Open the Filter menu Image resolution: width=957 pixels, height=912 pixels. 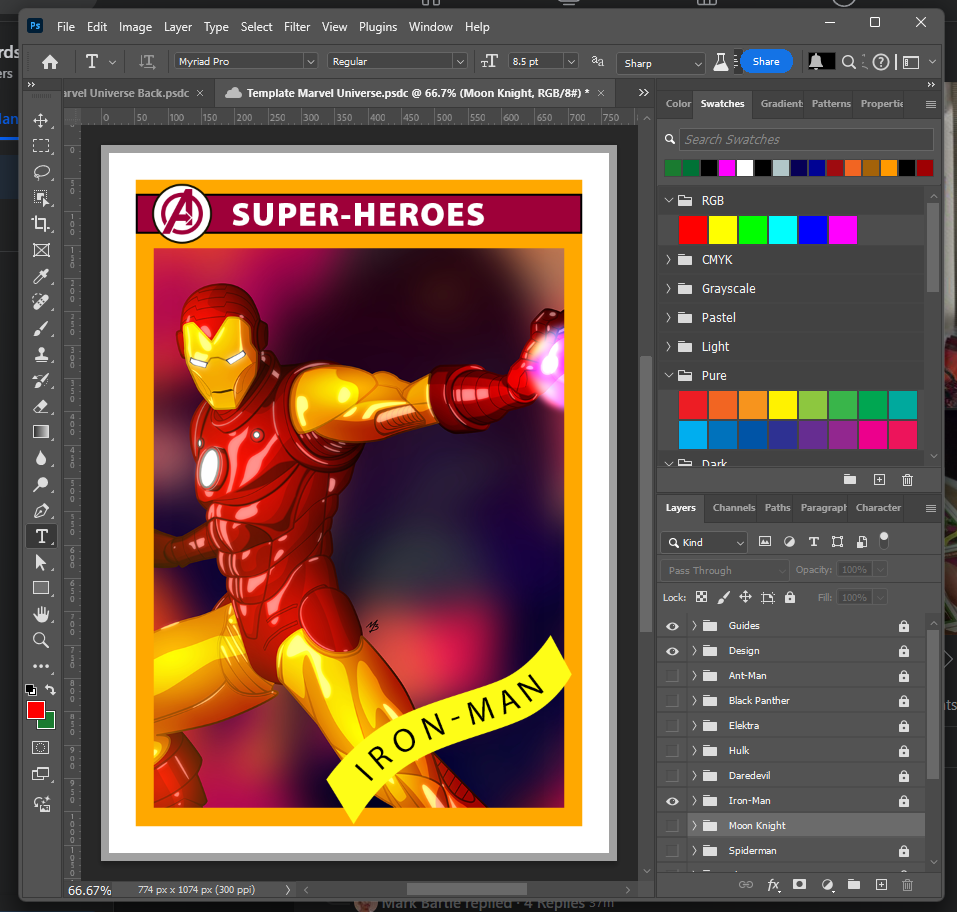(297, 27)
